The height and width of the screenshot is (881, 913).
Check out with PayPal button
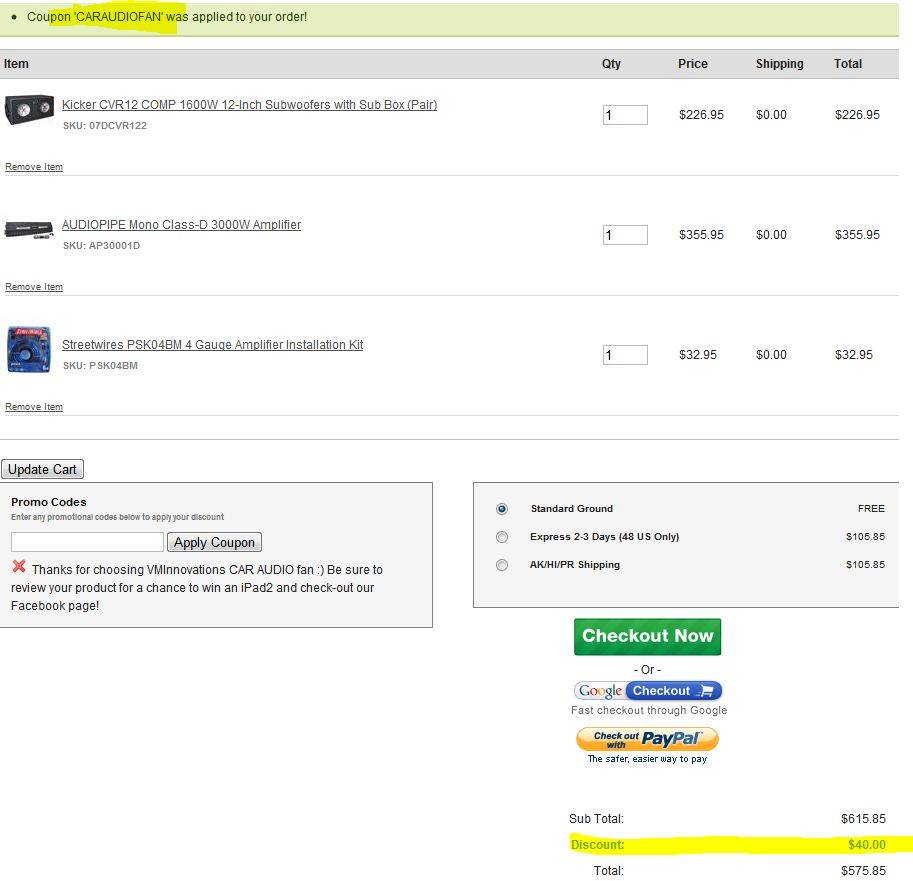[x=647, y=740]
